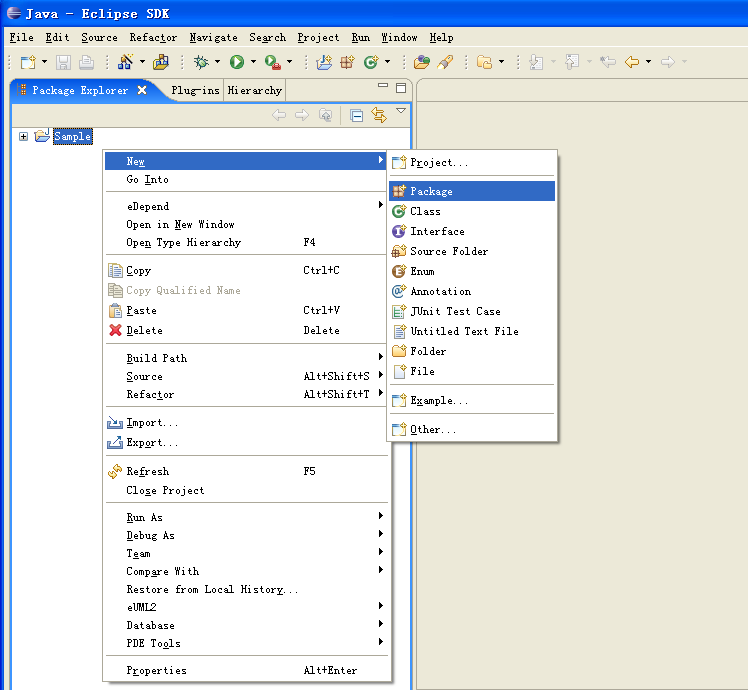Switch to the Plug-ins tab
The image size is (748, 690).
coord(196,90)
